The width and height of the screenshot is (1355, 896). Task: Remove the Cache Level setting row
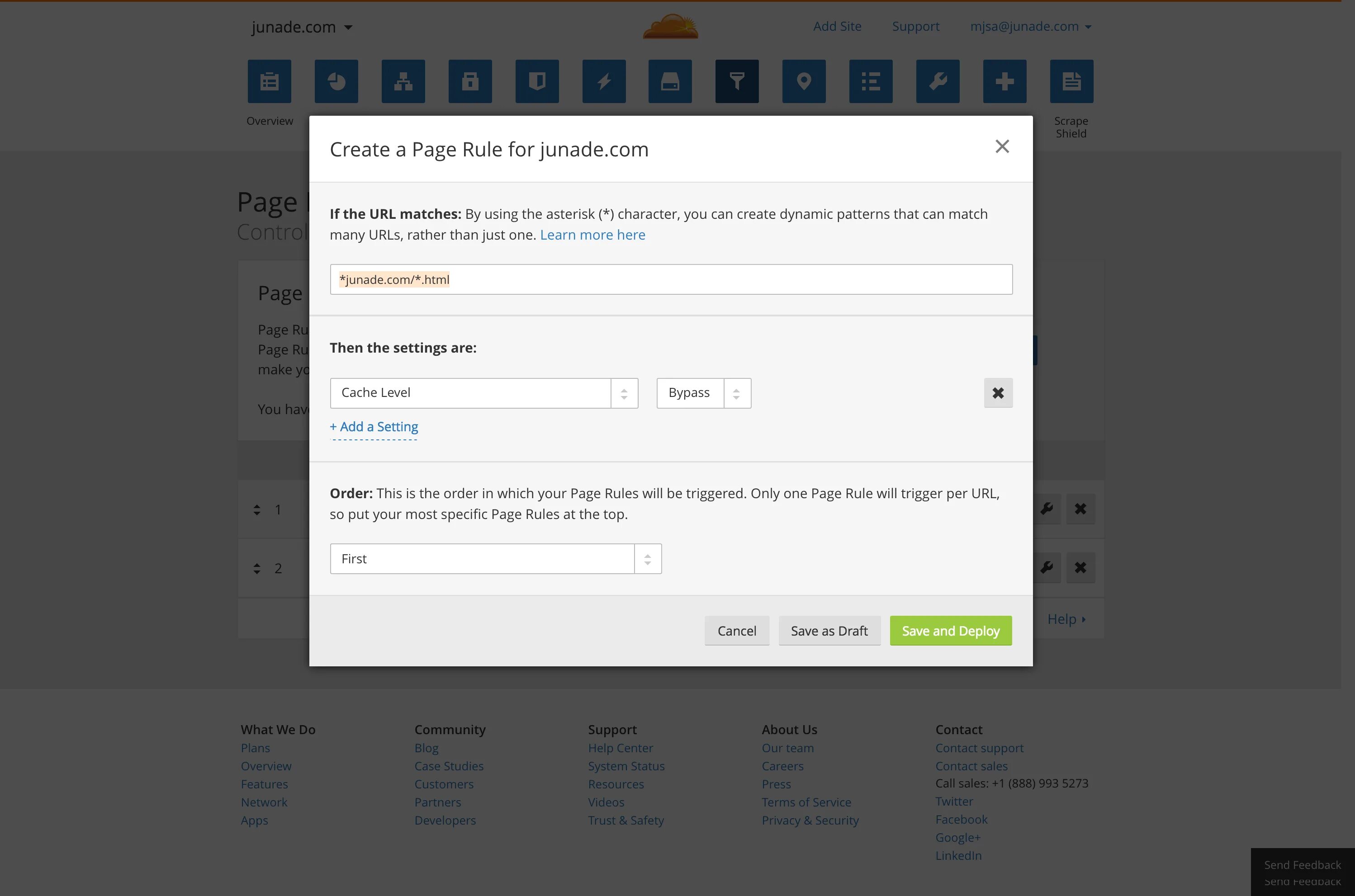pyautogui.click(x=998, y=393)
